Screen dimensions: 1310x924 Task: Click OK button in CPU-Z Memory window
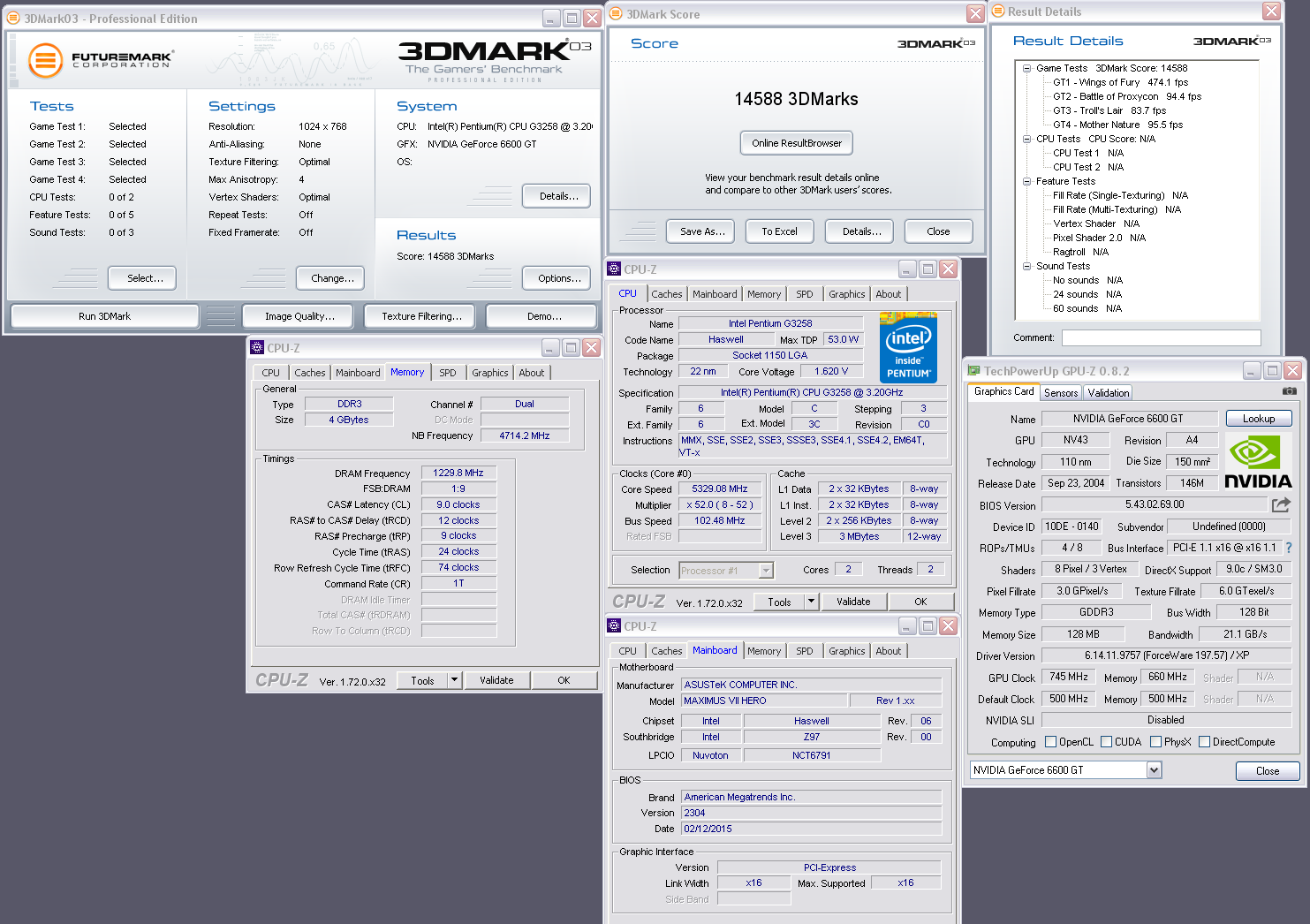tap(564, 680)
